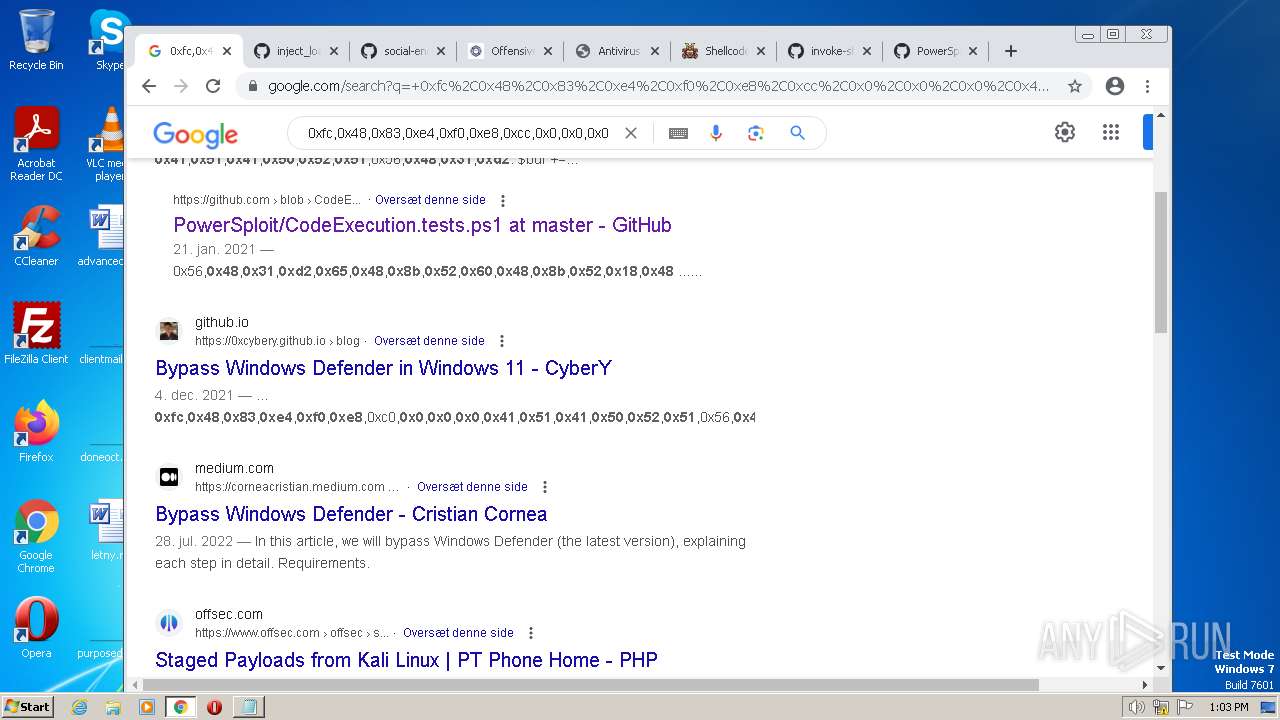Open Chrome's three-dot menu
This screenshot has height=720, width=1280.
(1147, 86)
